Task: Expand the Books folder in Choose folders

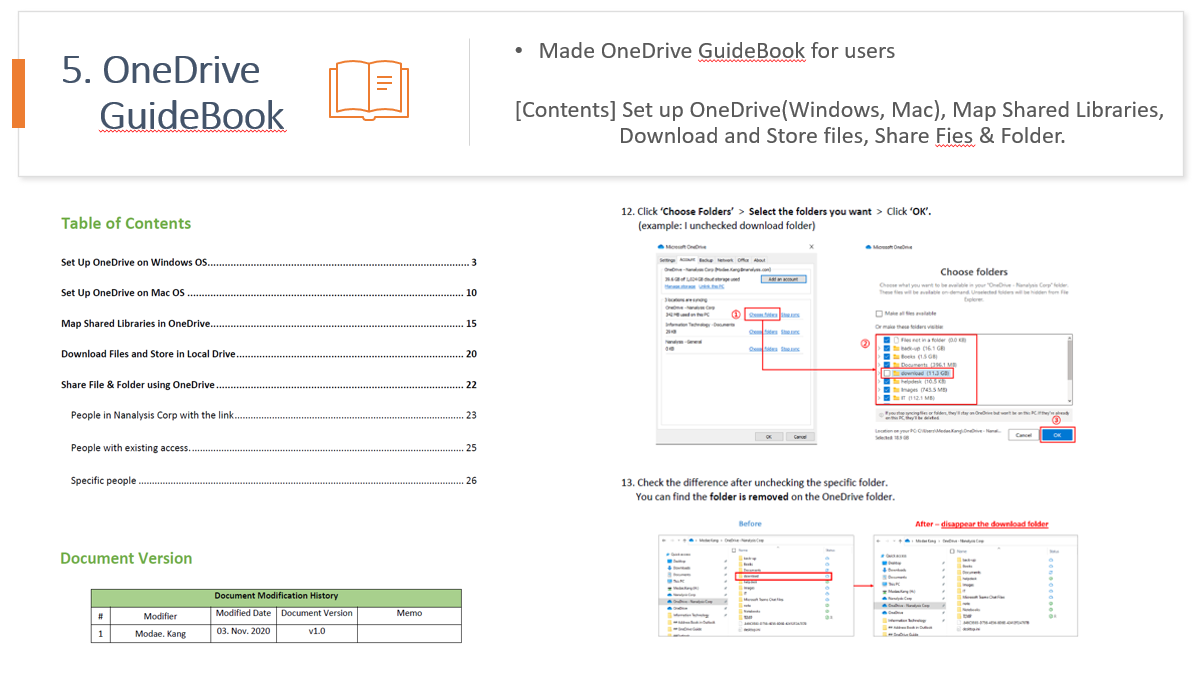Action: 879,357
